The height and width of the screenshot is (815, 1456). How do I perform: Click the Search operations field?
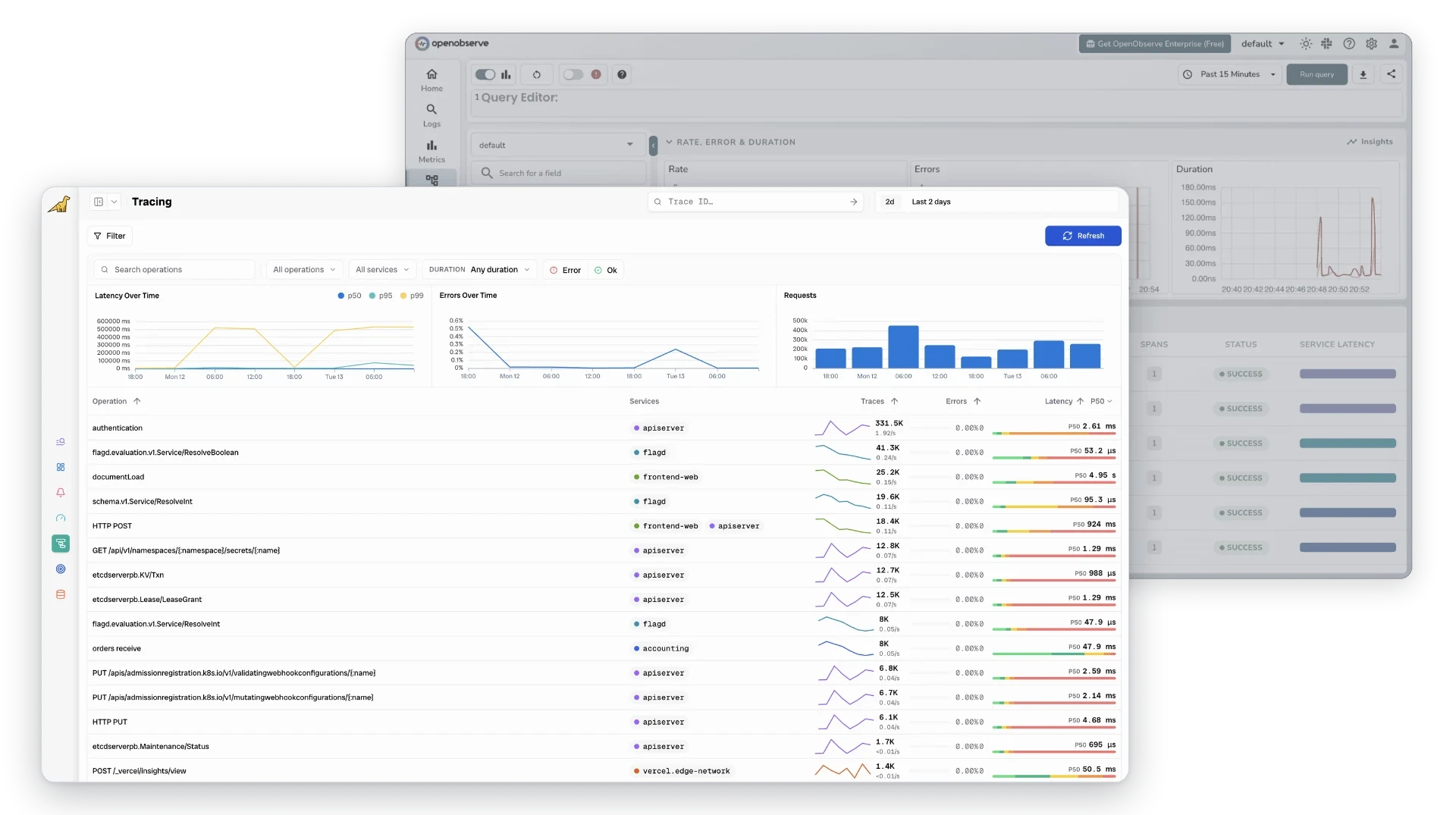tap(174, 270)
